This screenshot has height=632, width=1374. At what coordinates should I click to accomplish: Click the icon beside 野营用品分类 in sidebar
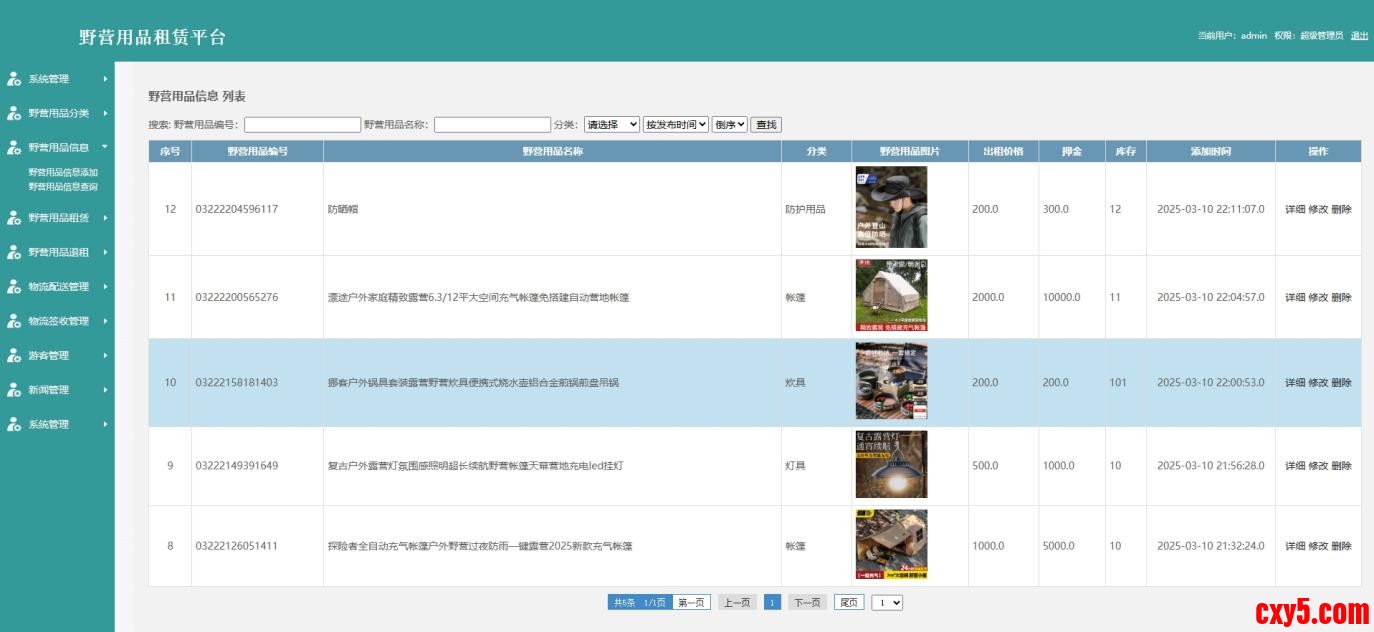pyautogui.click(x=14, y=113)
